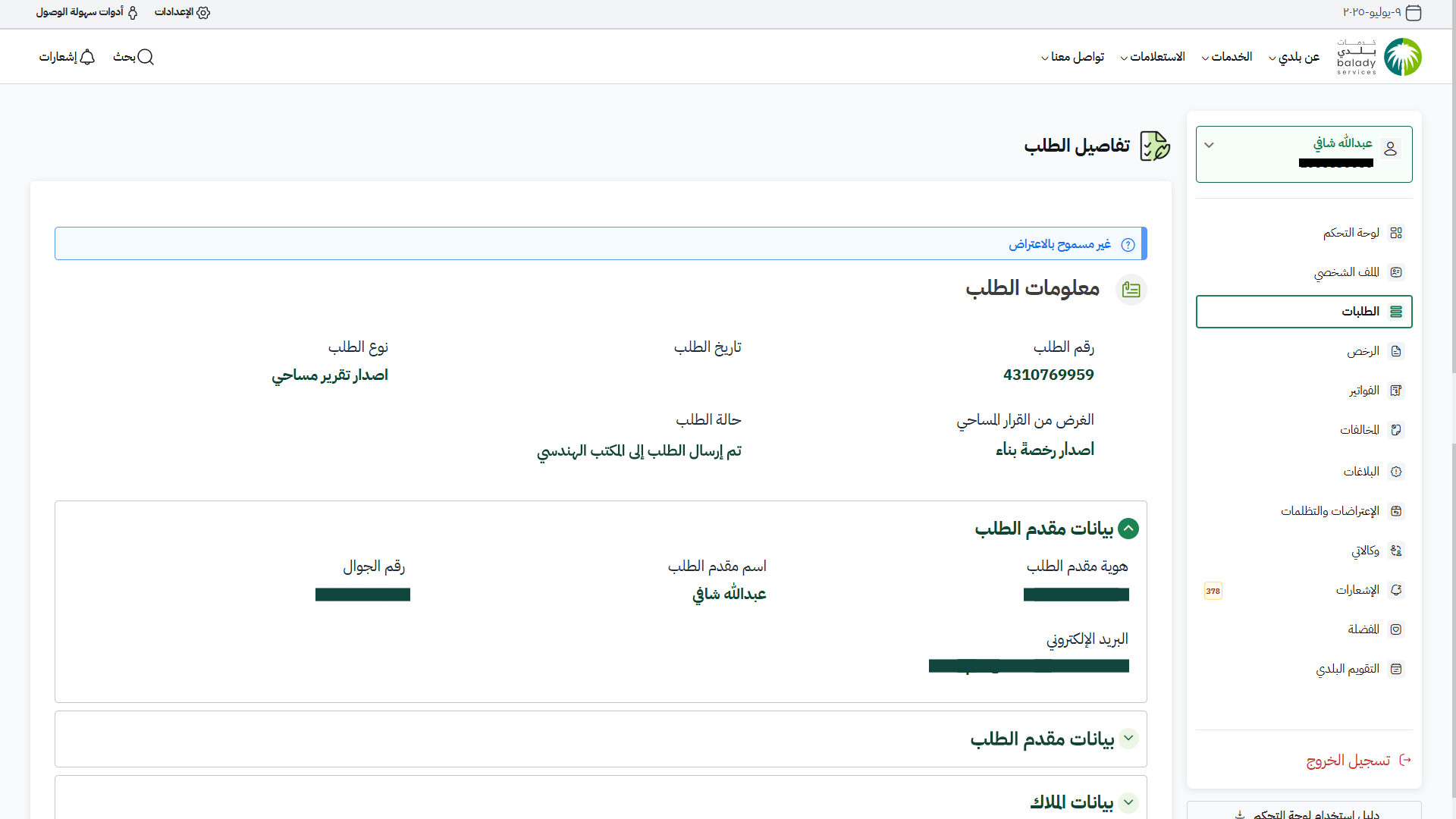Click the search magnifier icon

coord(146,57)
